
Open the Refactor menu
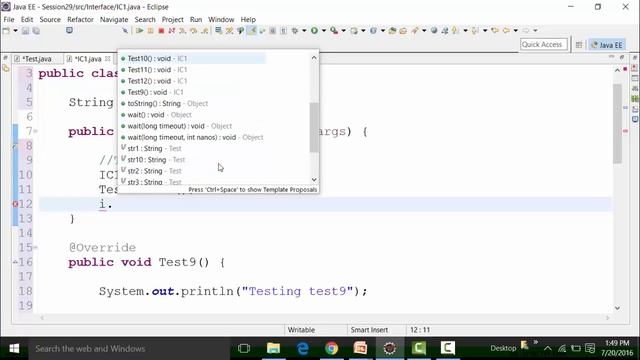80,20
